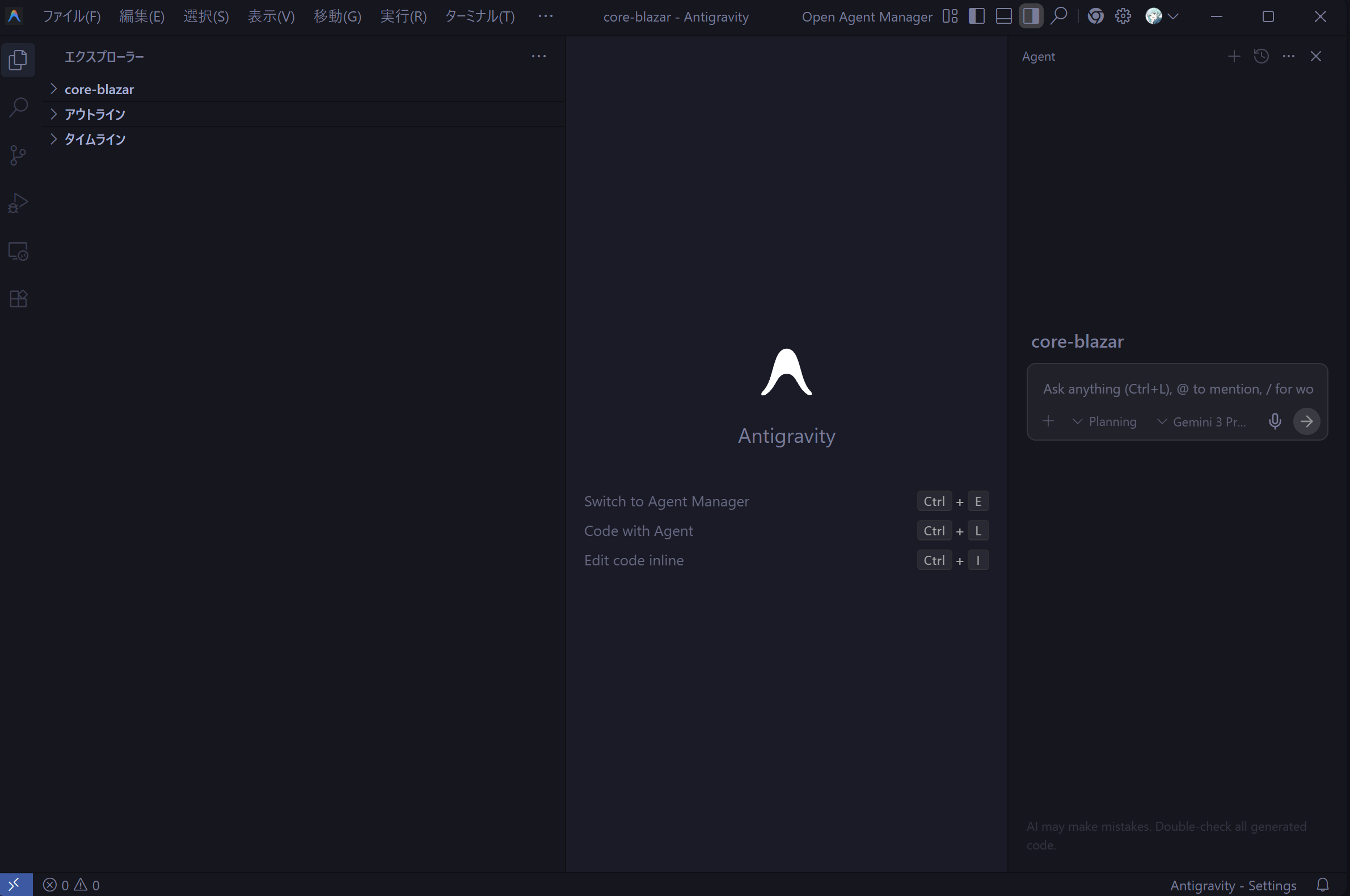The image size is (1350, 896).
Task: Open the Extensions view
Action: click(18, 298)
